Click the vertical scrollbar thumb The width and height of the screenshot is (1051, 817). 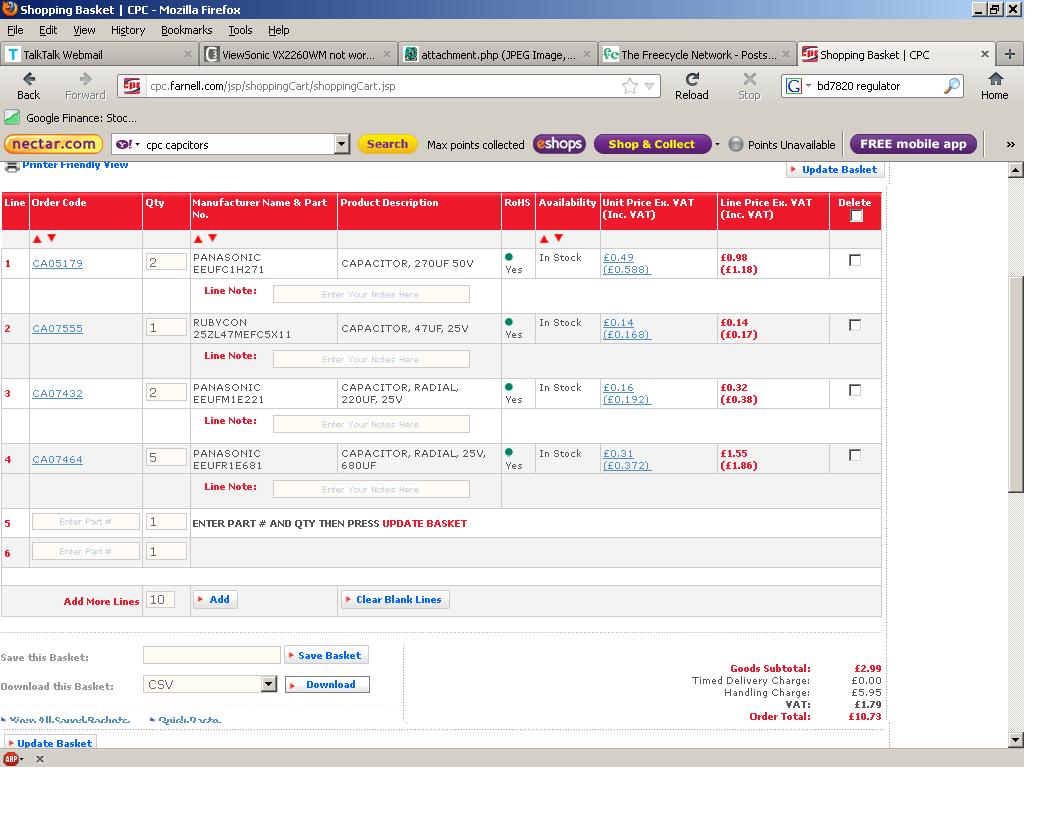click(1016, 383)
